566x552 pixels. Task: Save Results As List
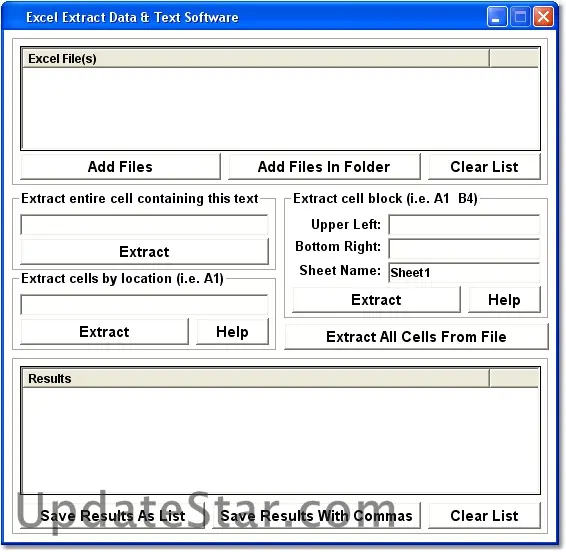click(x=113, y=516)
